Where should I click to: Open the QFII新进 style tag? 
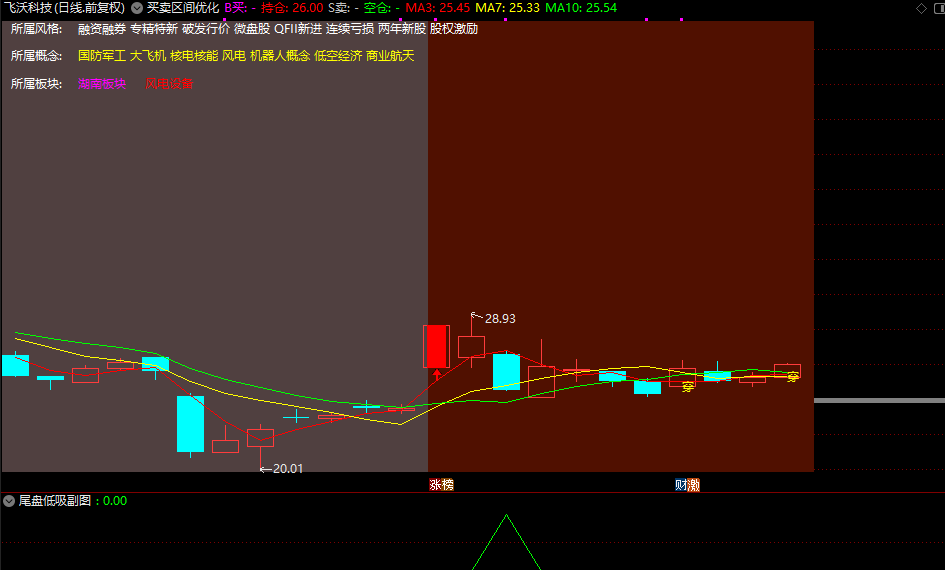point(298,29)
